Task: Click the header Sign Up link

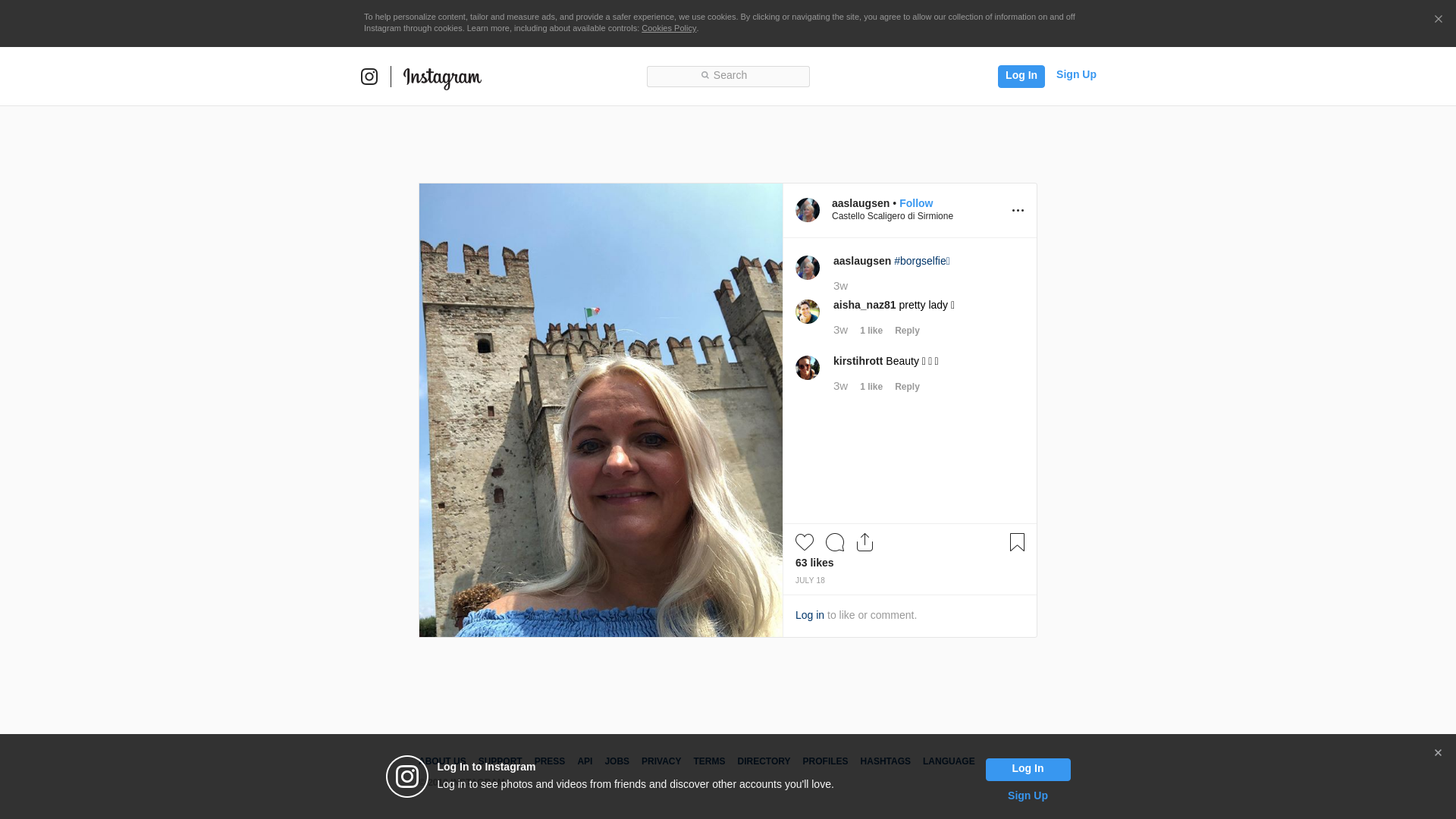Action: point(1076,74)
